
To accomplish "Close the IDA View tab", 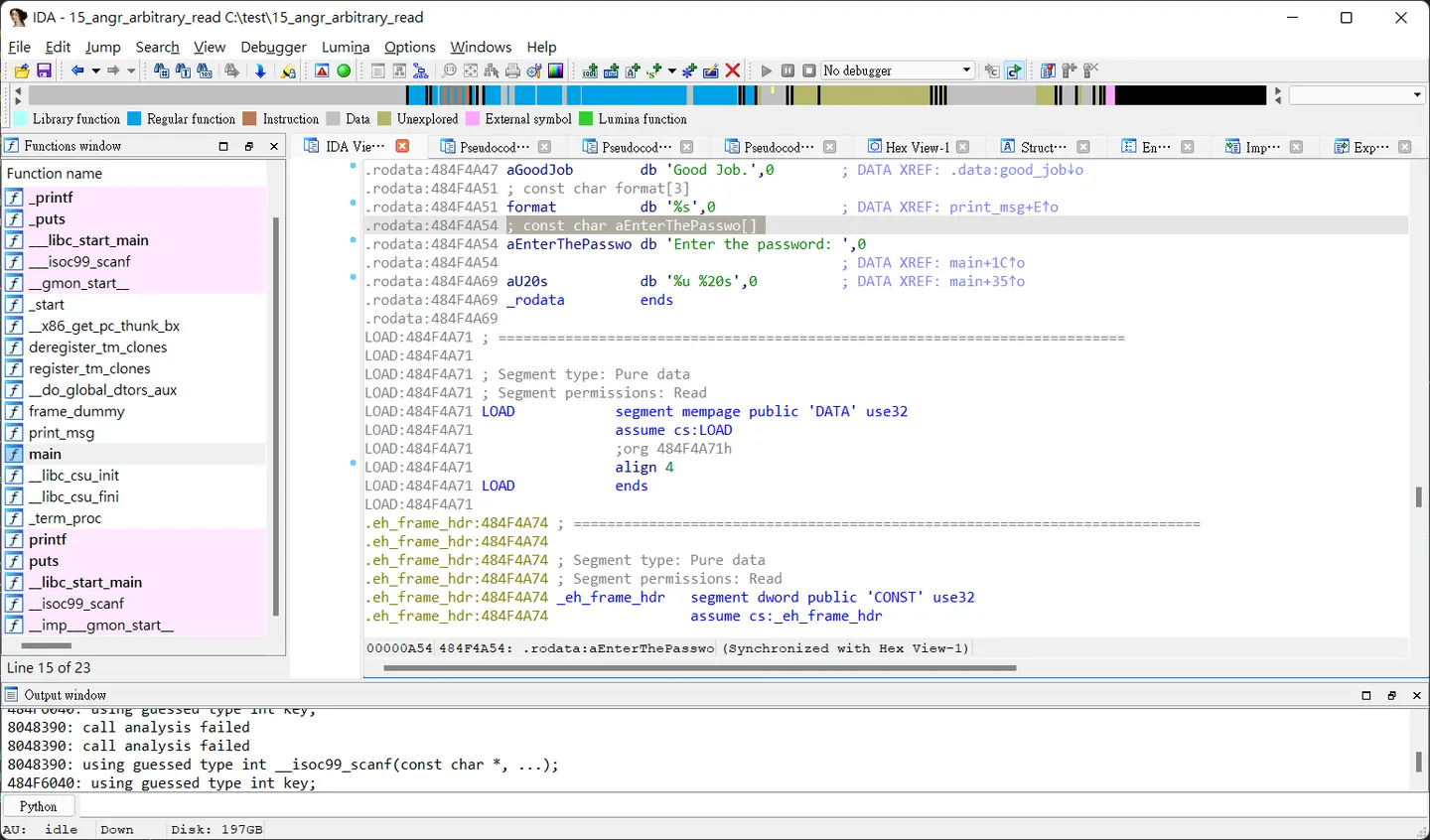I will click(x=402, y=146).
